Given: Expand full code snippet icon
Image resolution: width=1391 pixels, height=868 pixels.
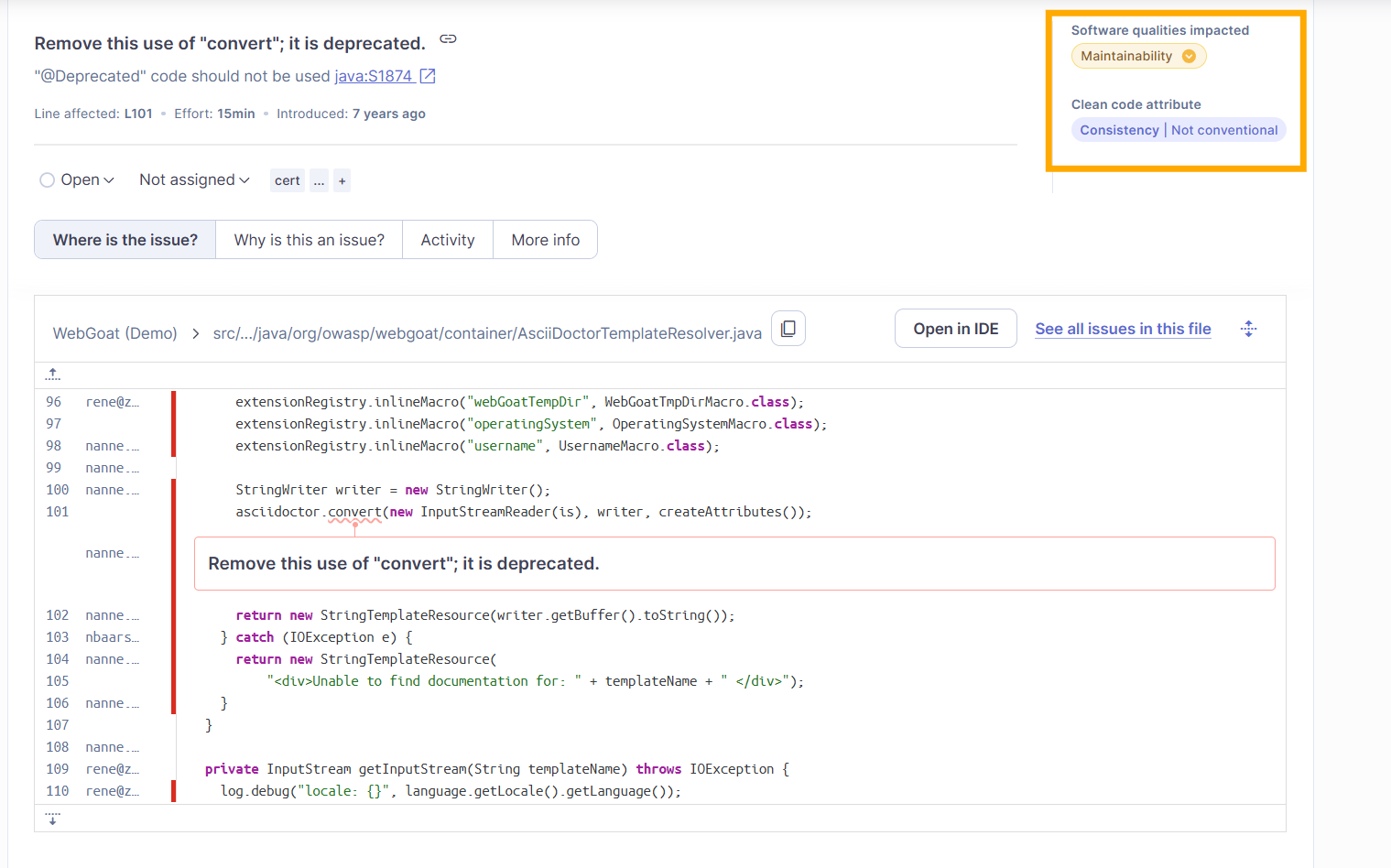Looking at the screenshot, I should [x=1249, y=329].
